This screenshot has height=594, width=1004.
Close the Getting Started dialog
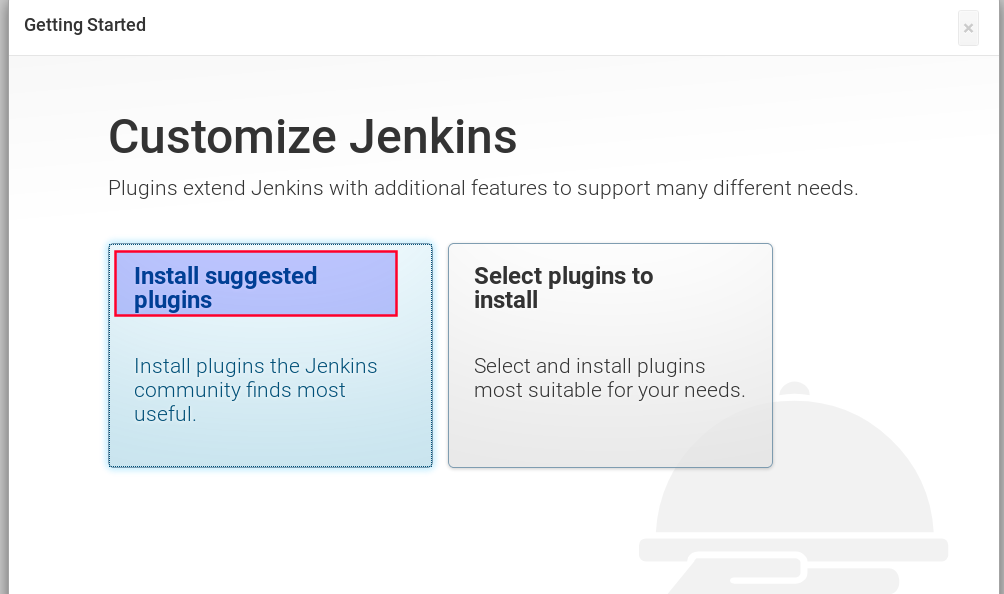(968, 28)
